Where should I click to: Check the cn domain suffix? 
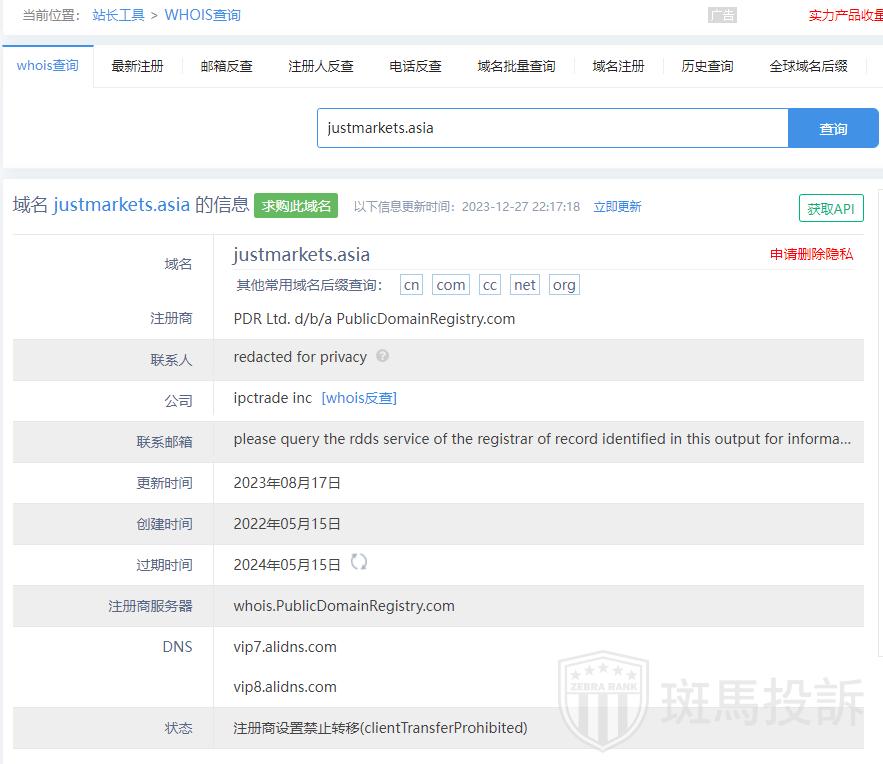click(411, 285)
